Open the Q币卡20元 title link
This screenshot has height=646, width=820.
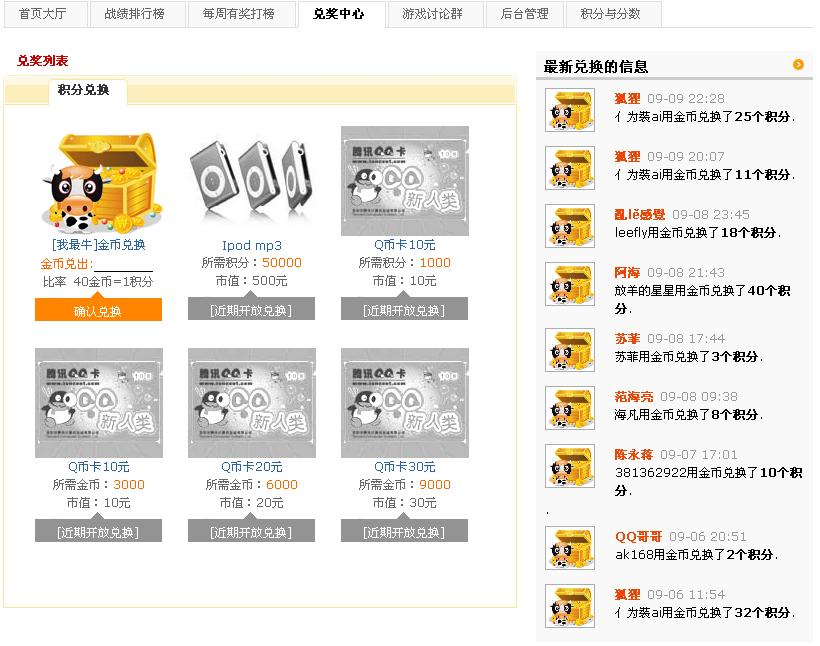coord(252,467)
